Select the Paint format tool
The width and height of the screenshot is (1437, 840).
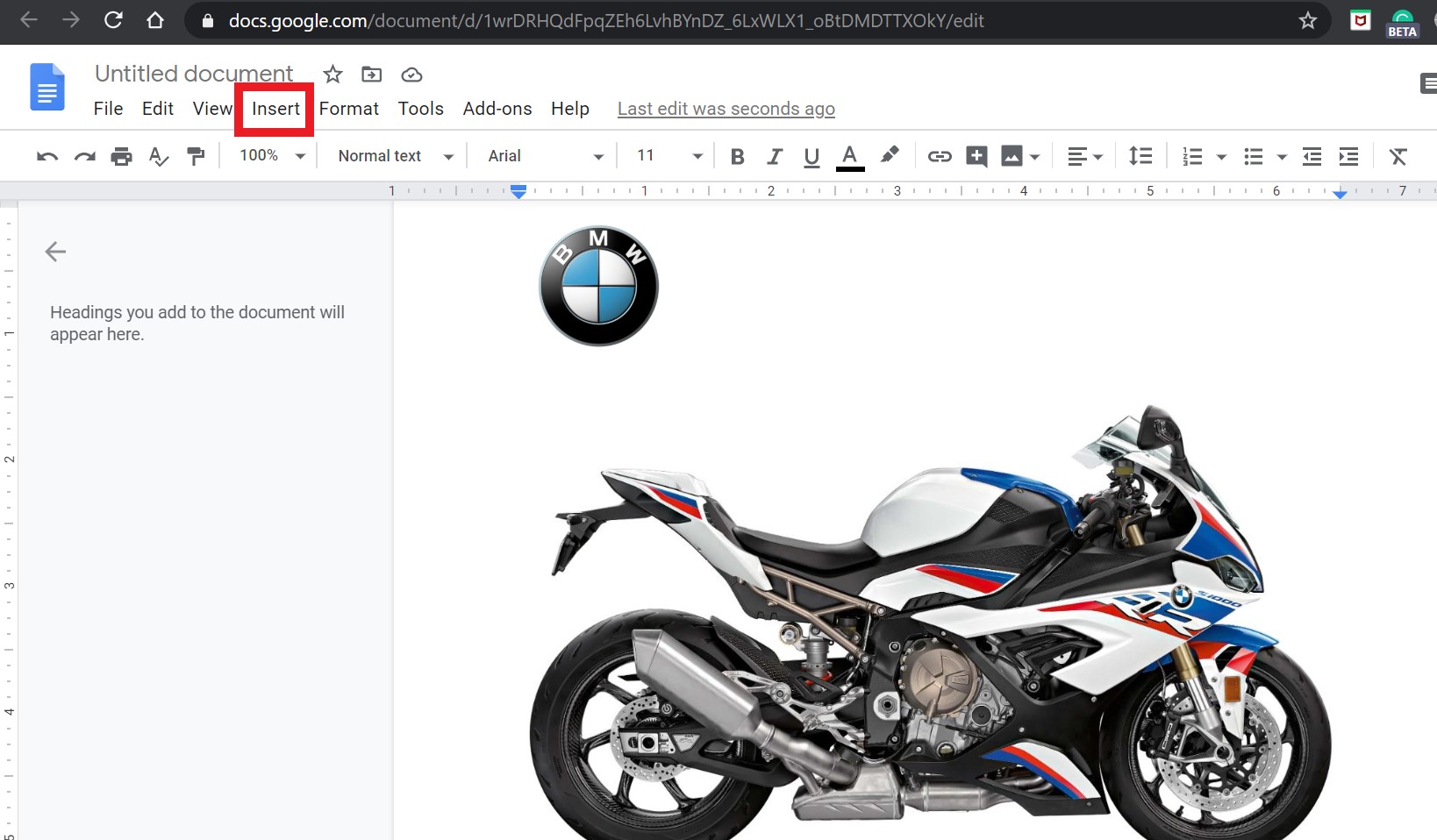pyautogui.click(x=196, y=156)
